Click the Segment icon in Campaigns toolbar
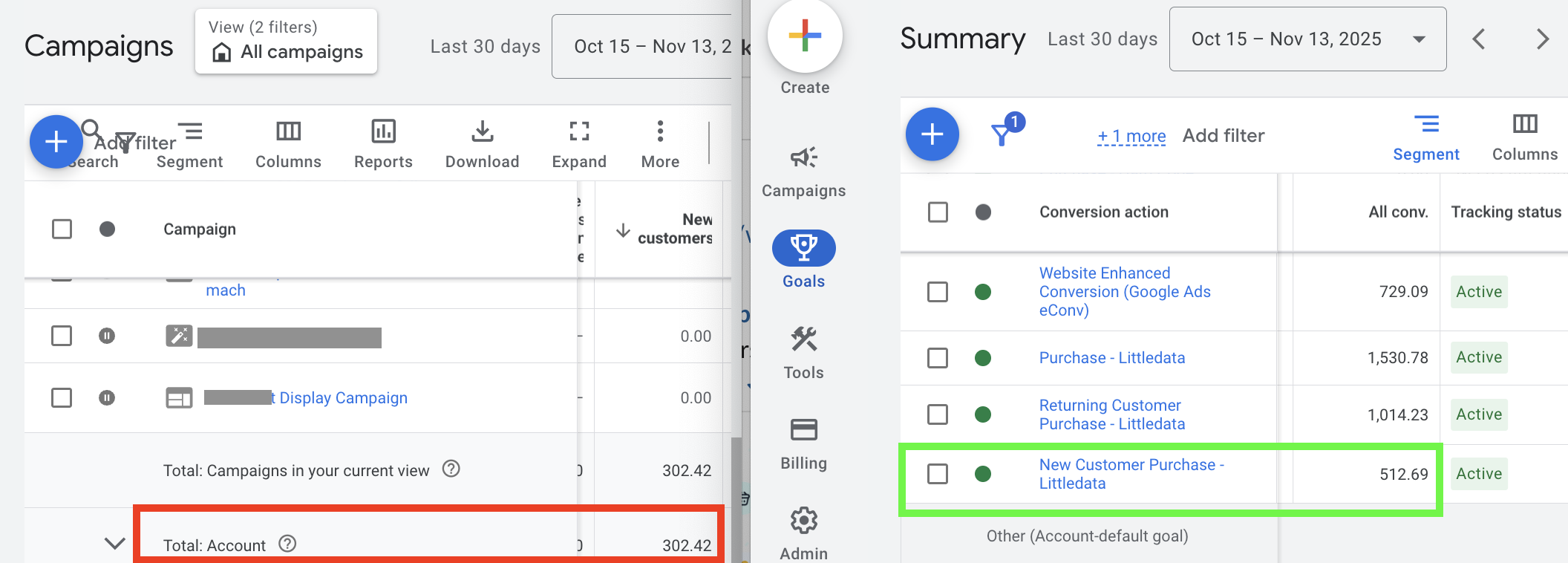 pos(191,132)
